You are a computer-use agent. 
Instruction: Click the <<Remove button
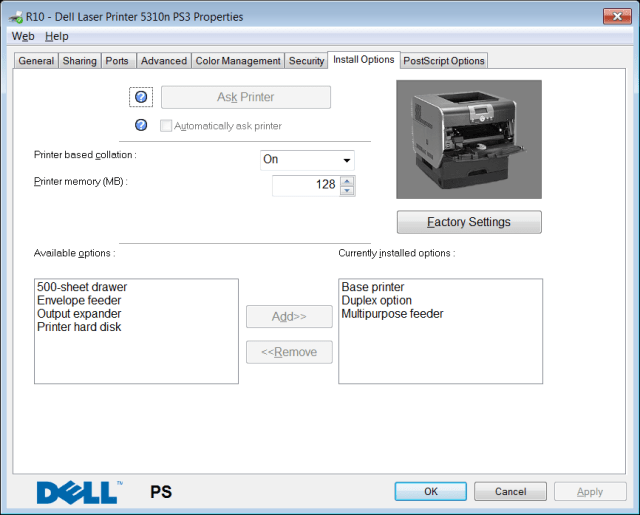[x=289, y=352]
